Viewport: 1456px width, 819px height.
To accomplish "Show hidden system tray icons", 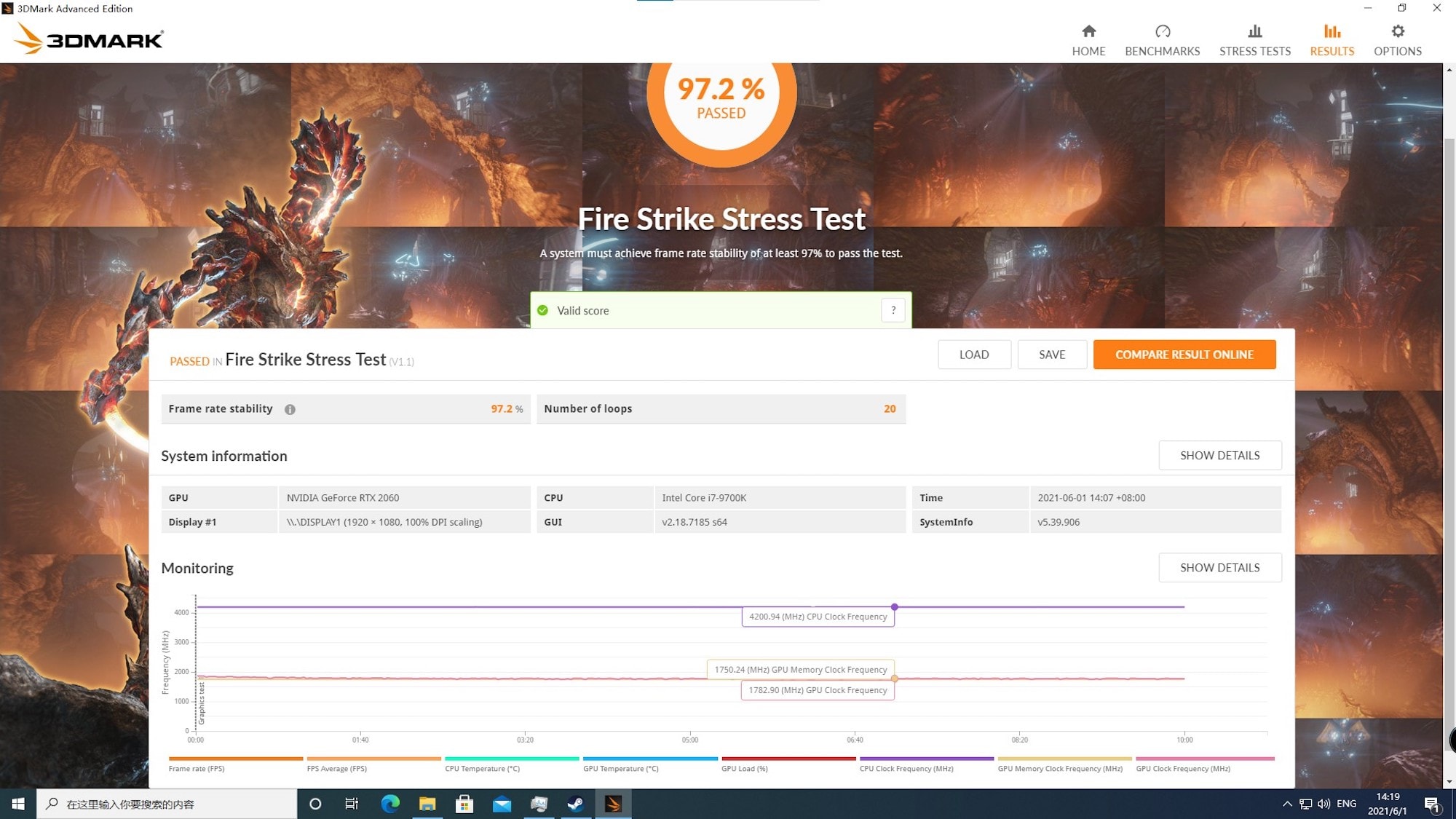I will [1287, 804].
